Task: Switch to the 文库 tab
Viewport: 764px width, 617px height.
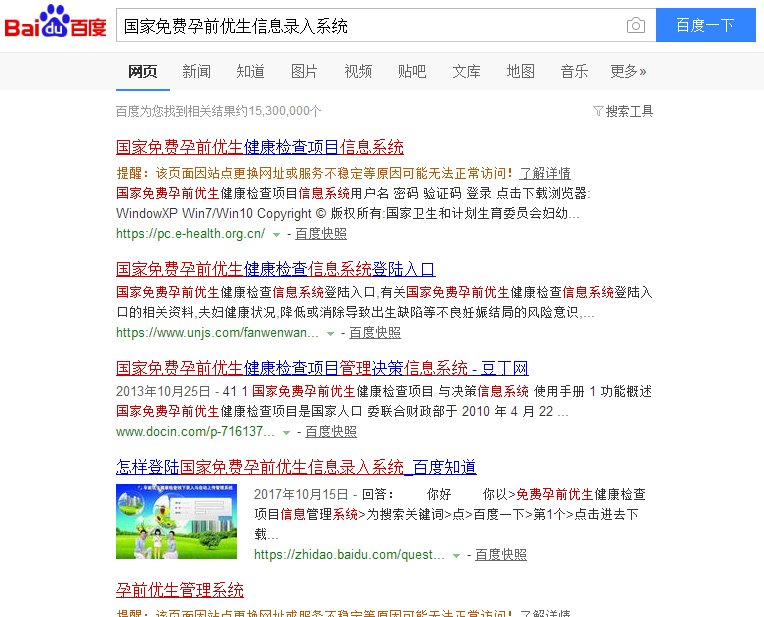Action: [x=466, y=72]
